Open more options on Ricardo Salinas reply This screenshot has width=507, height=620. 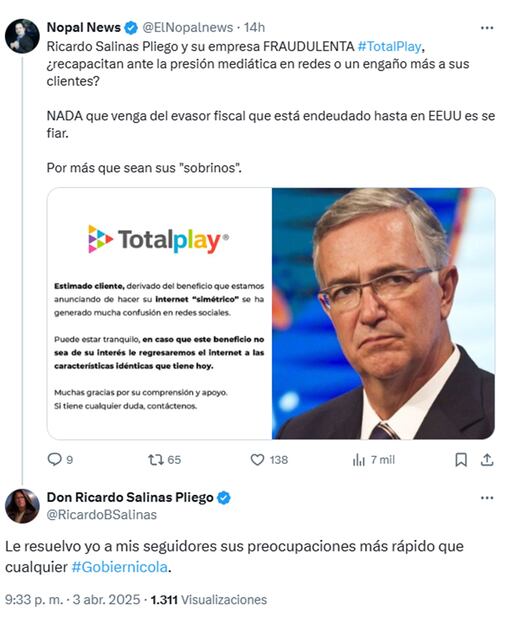tap(487, 498)
